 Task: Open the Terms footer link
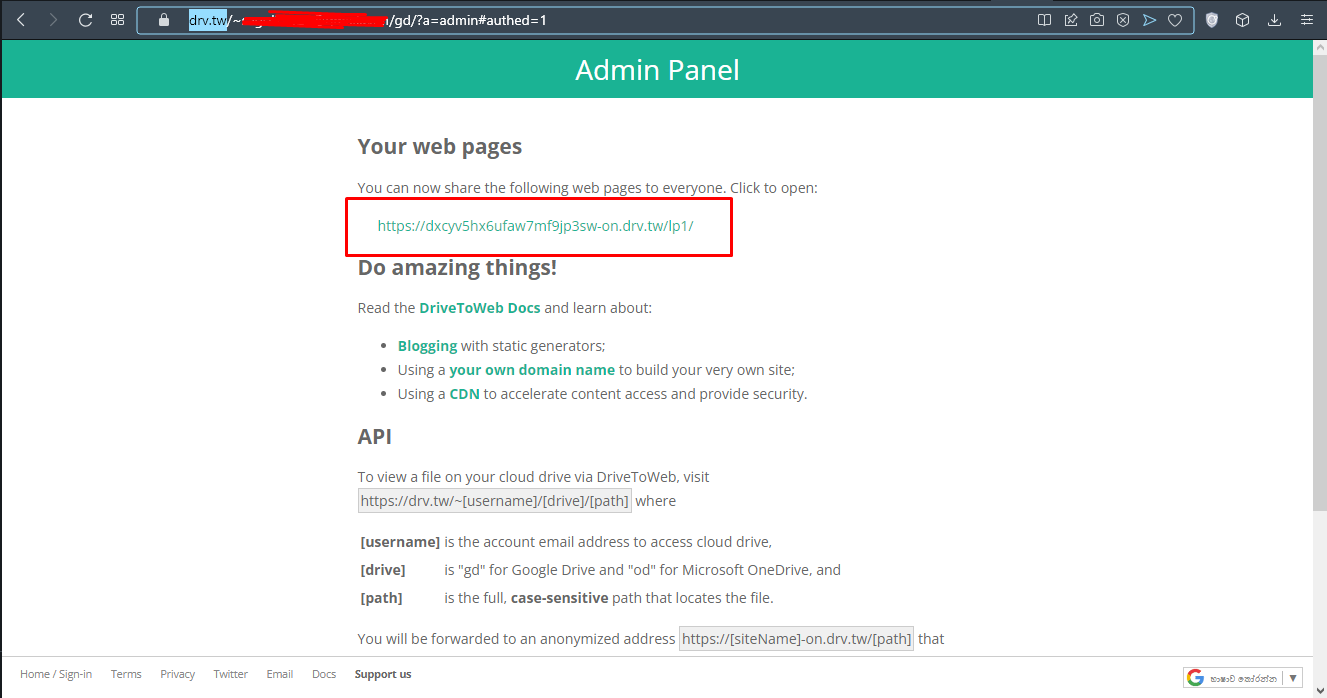tap(126, 674)
